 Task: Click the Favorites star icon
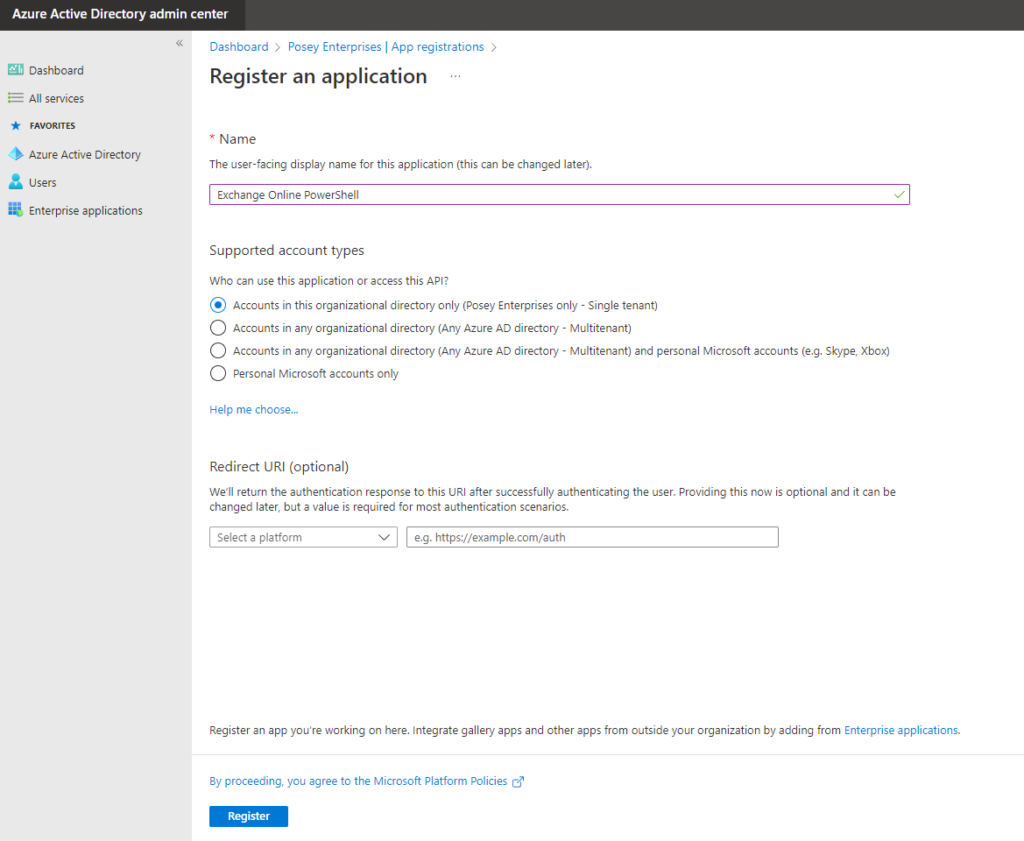(x=16, y=125)
